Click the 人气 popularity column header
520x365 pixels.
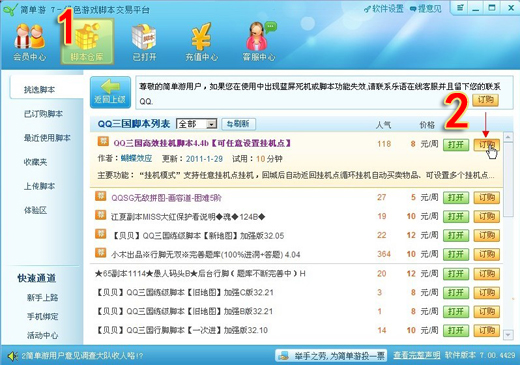[383, 125]
